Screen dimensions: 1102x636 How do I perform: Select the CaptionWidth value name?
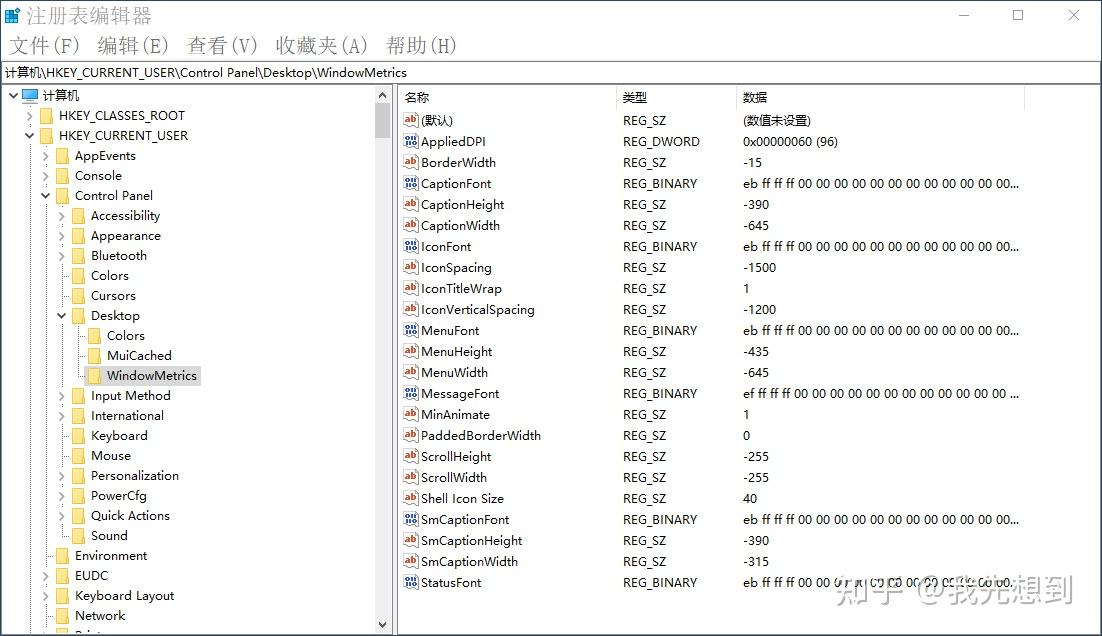(460, 226)
